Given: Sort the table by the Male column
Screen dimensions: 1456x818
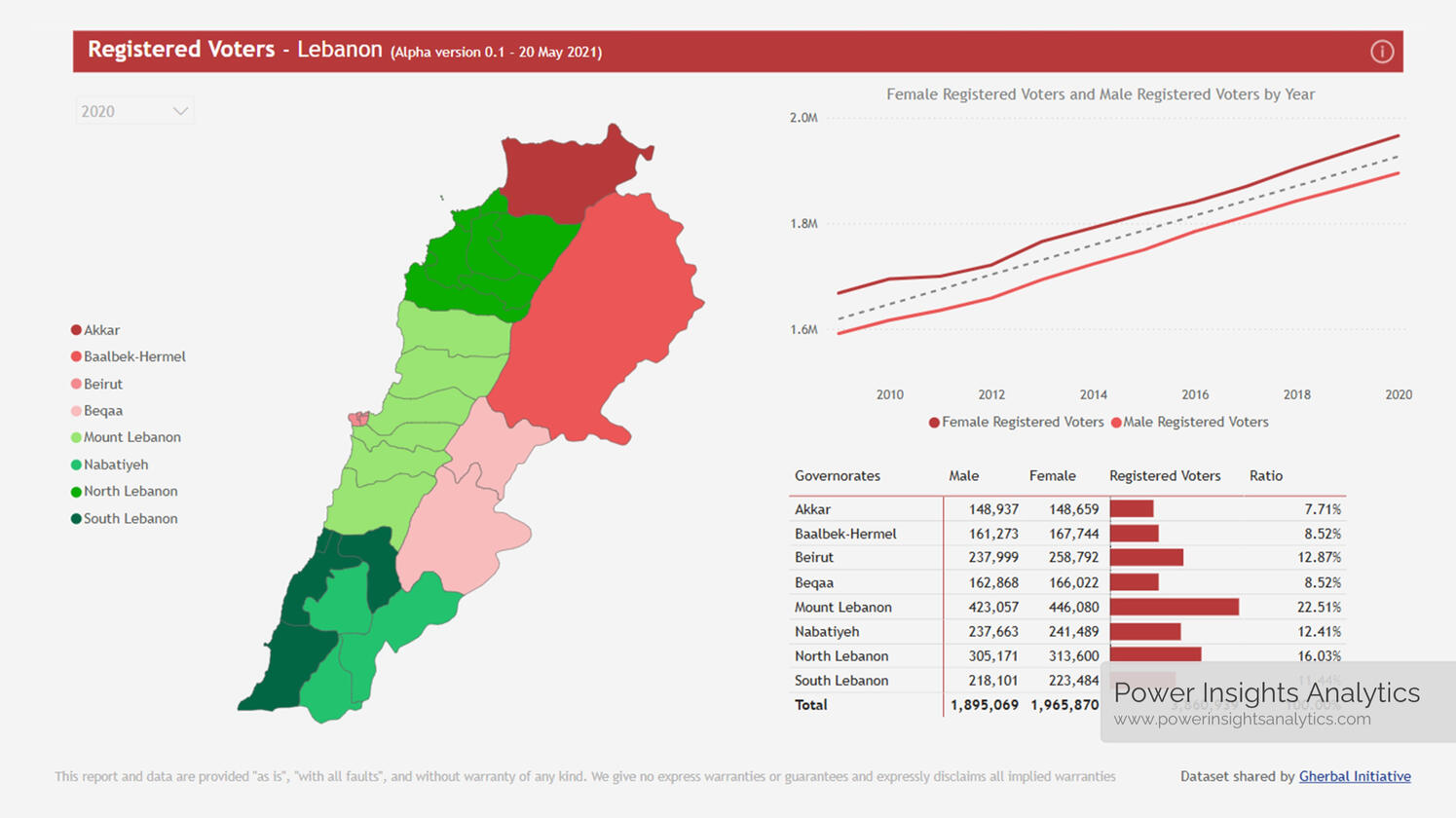Looking at the screenshot, I should point(962,476).
